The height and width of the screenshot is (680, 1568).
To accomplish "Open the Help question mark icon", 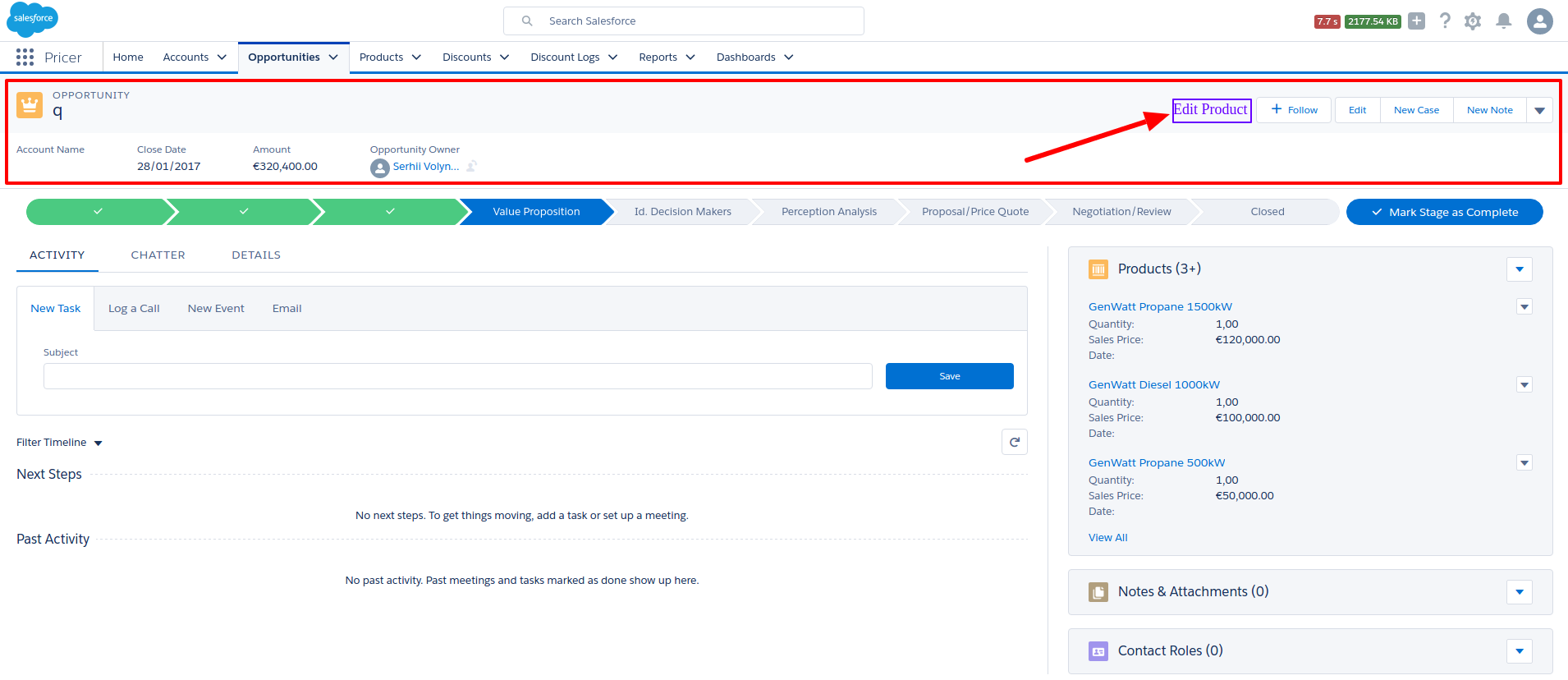I will (x=1445, y=21).
